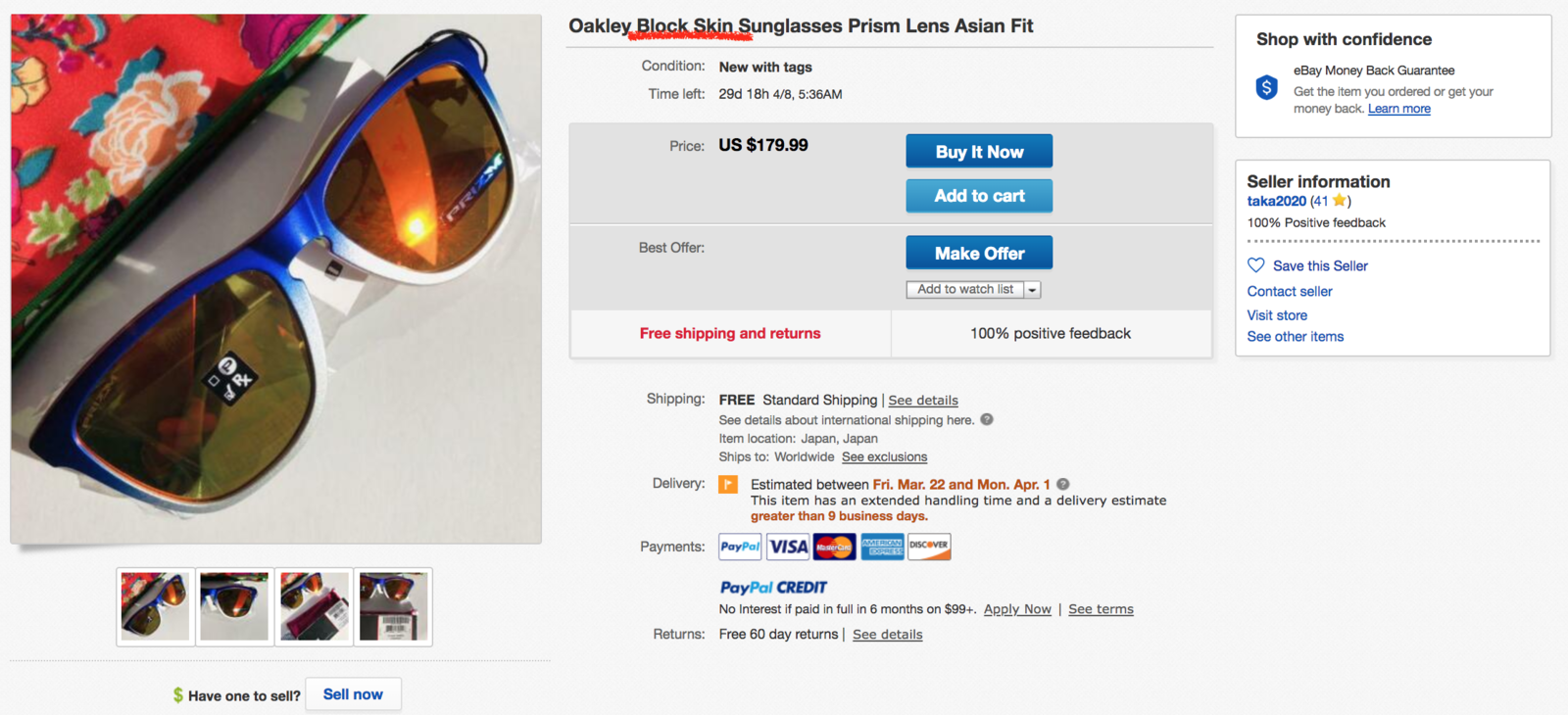Click the Visit store link
The image size is (1568, 715).
pyautogui.click(x=1277, y=315)
